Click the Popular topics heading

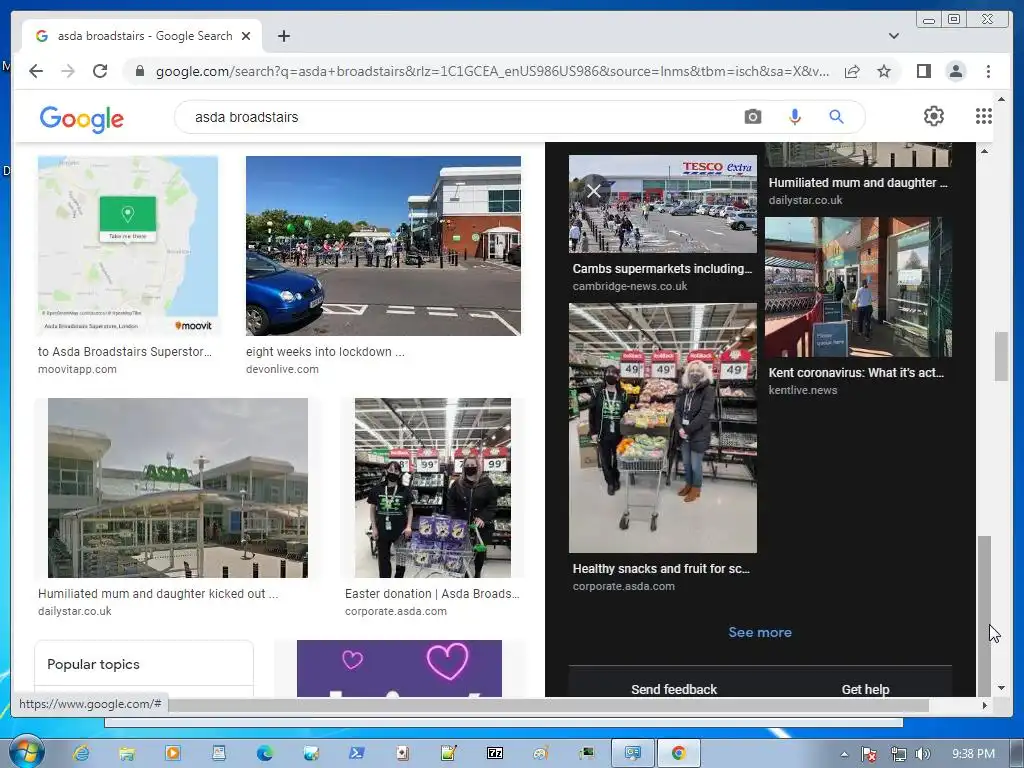[93, 664]
